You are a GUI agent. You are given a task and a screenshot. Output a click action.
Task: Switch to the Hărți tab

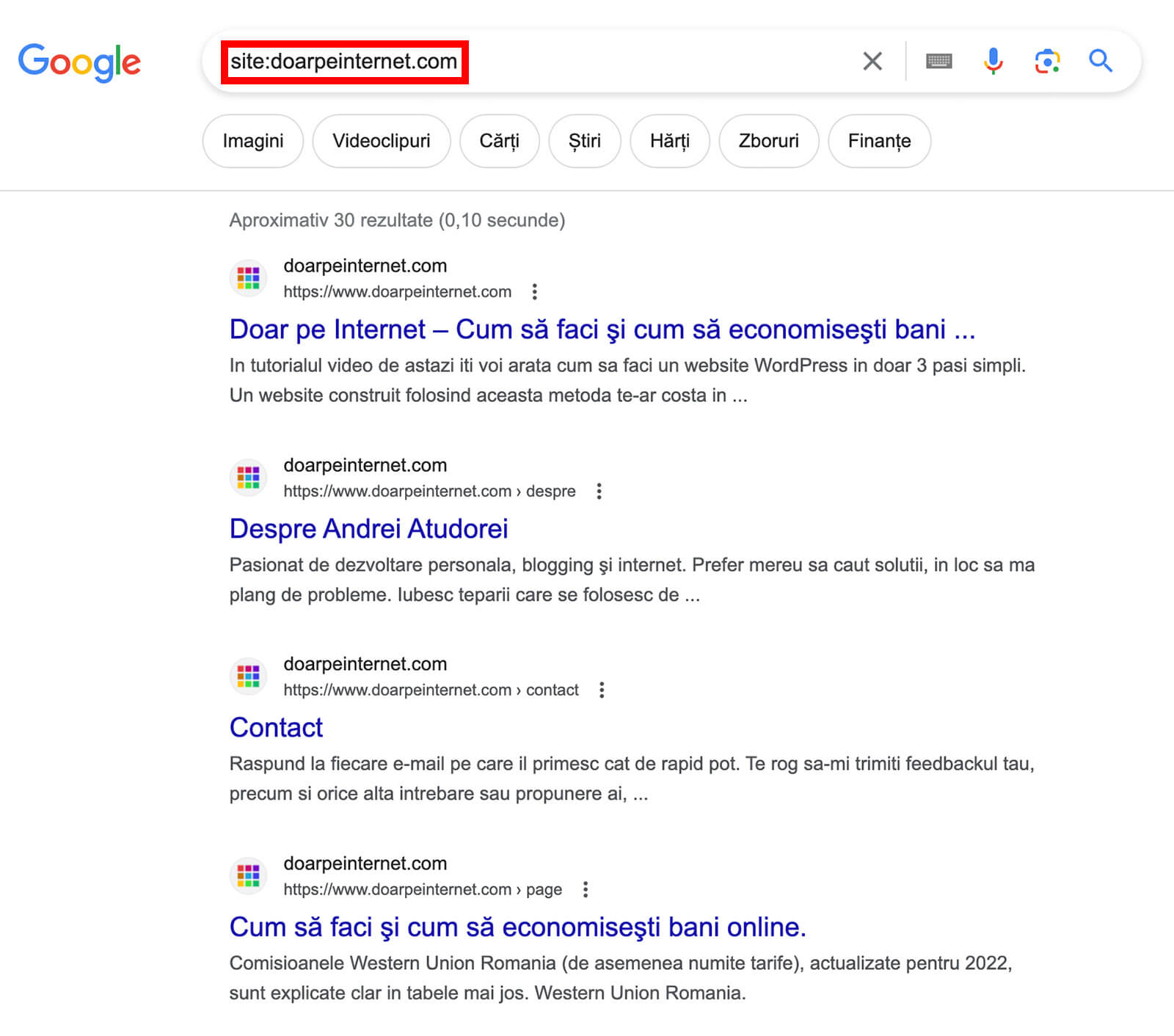[x=670, y=141]
